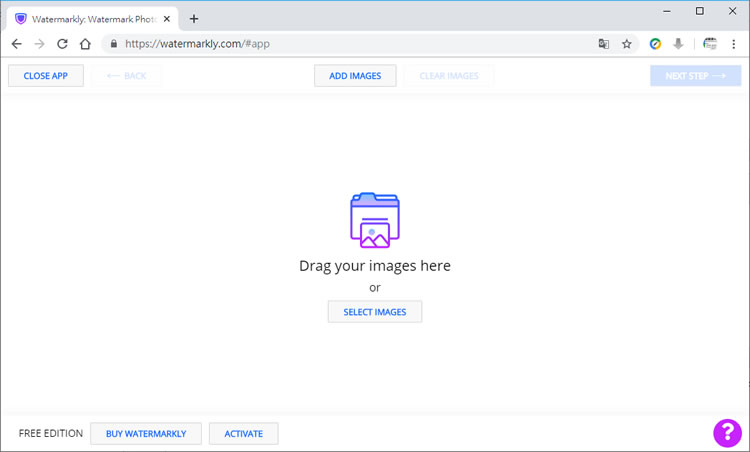Viewport: 750px width, 452px height.
Task: Click the colorful circular extension icon
Action: (656, 44)
